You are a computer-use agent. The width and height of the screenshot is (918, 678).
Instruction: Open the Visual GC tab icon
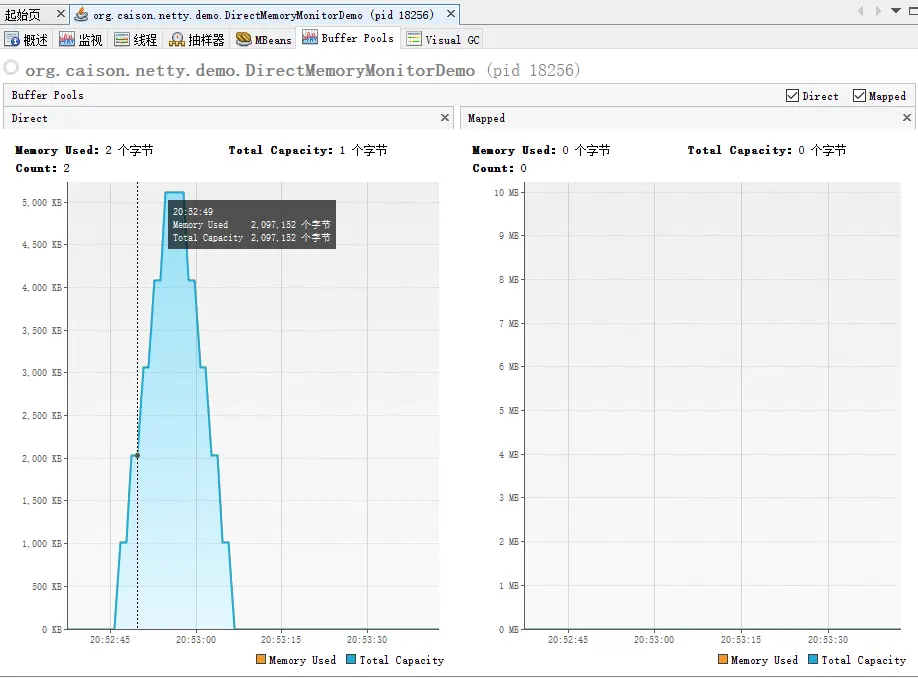tap(414, 39)
